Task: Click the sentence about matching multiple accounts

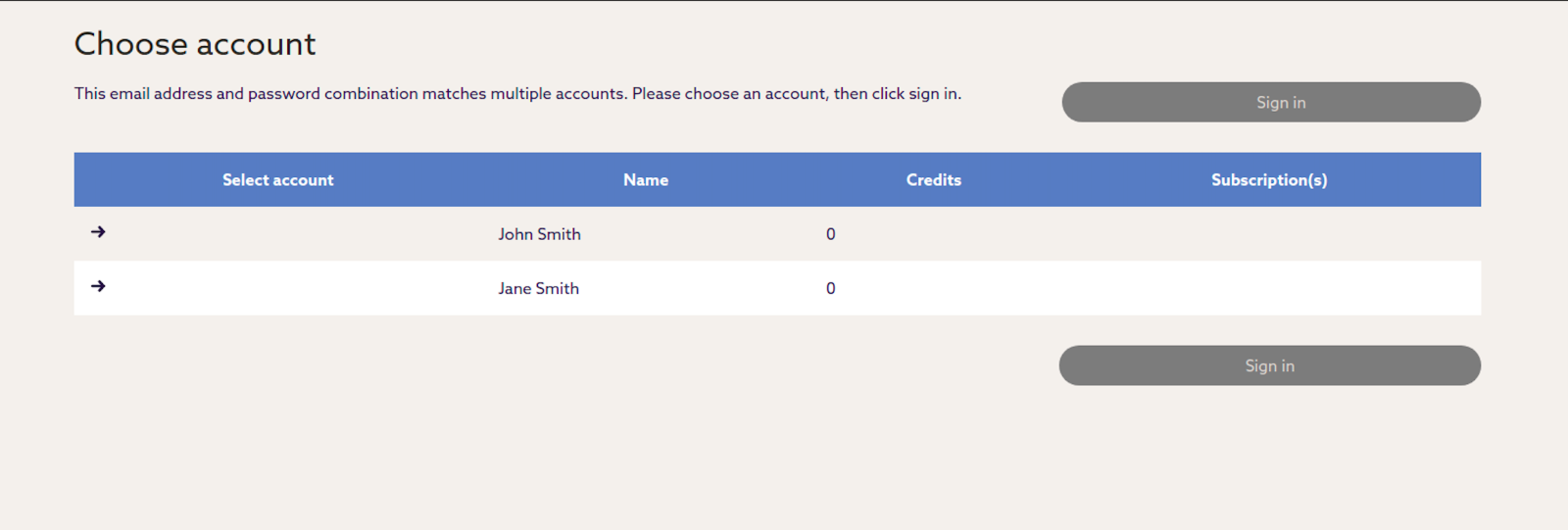Action: (350, 94)
